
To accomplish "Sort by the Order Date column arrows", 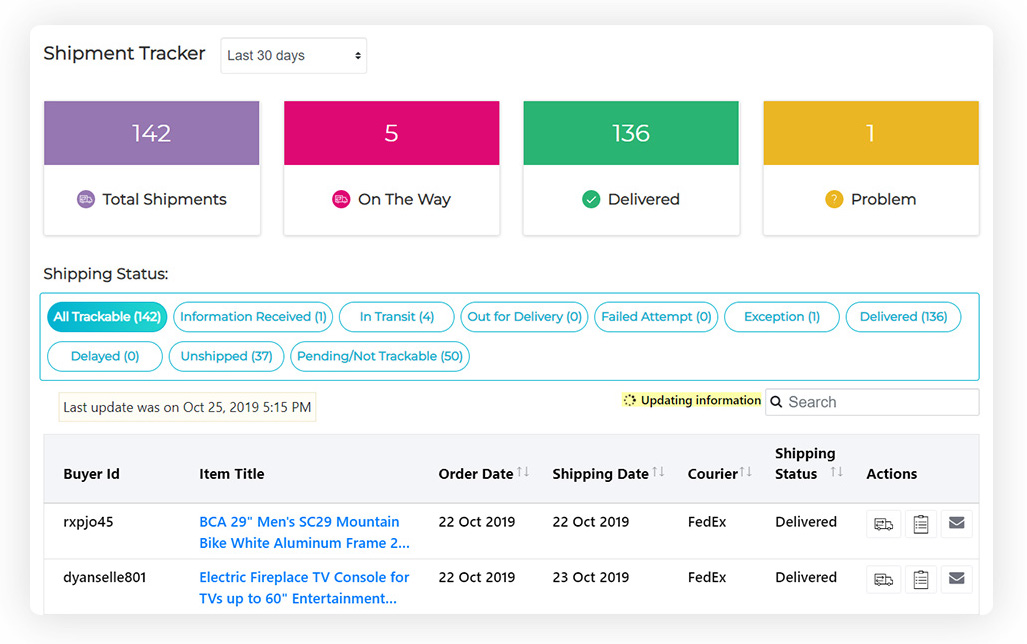I will [x=524, y=473].
